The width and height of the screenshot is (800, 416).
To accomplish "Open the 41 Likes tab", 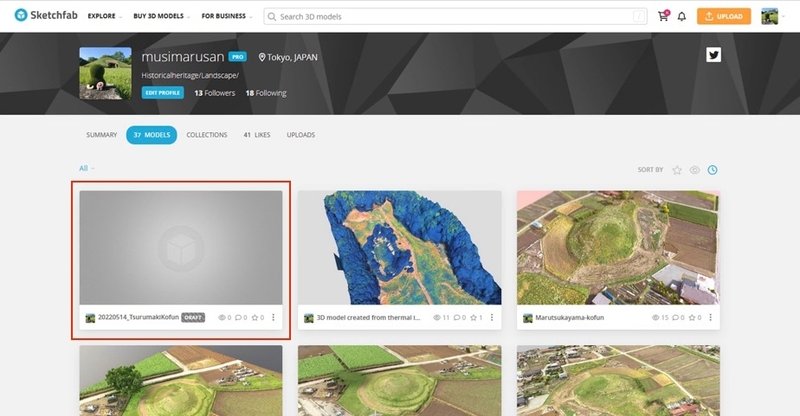I will (x=257, y=135).
